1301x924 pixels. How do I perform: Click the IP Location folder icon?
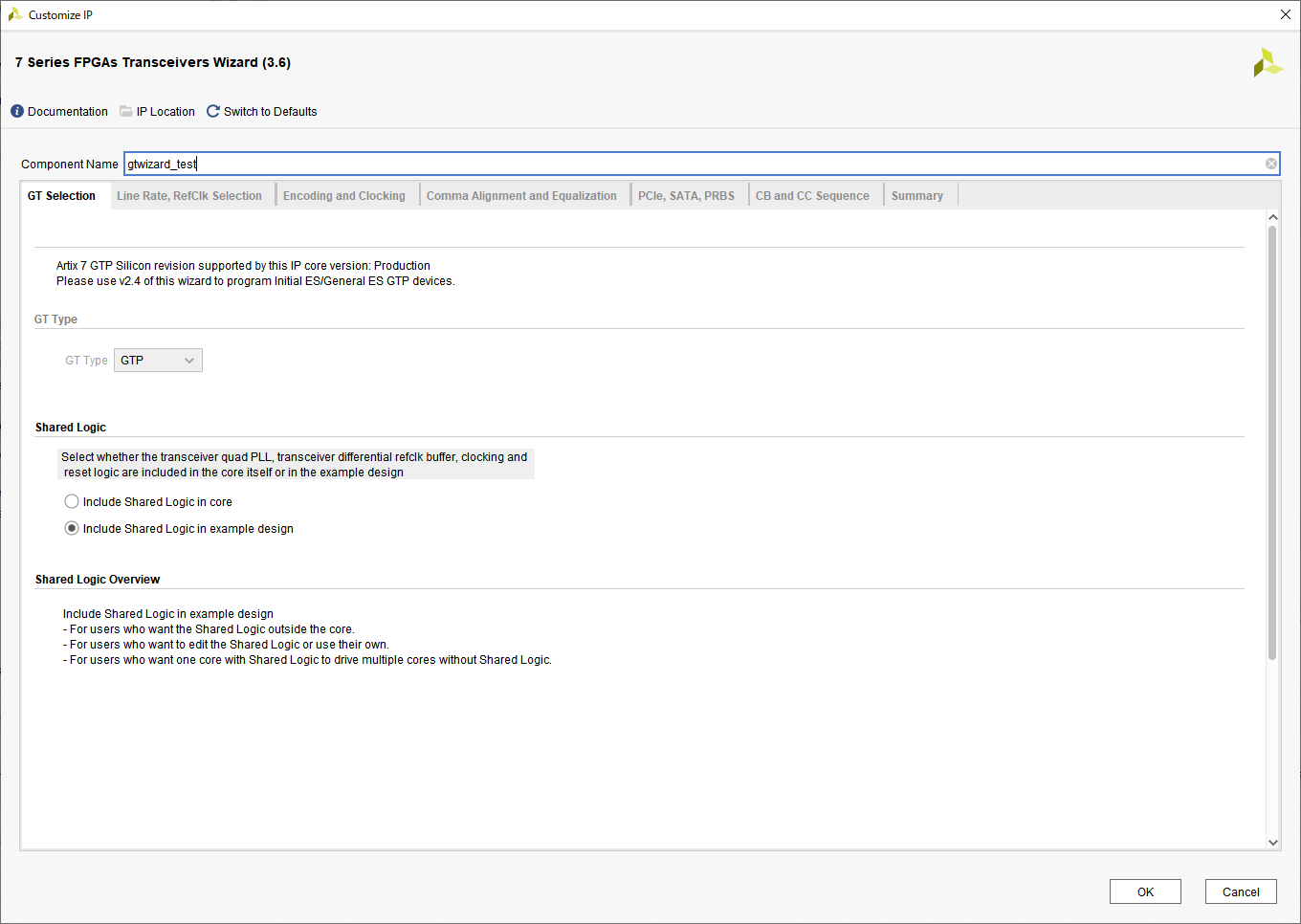(x=126, y=112)
